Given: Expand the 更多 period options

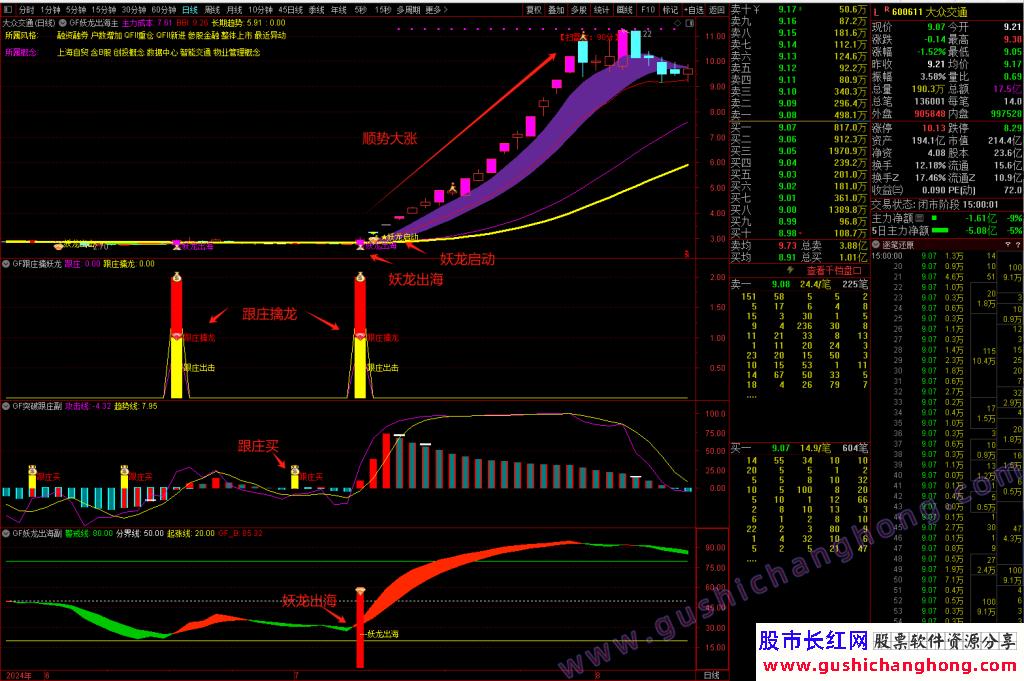Looking at the screenshot, I should point(436,10).
